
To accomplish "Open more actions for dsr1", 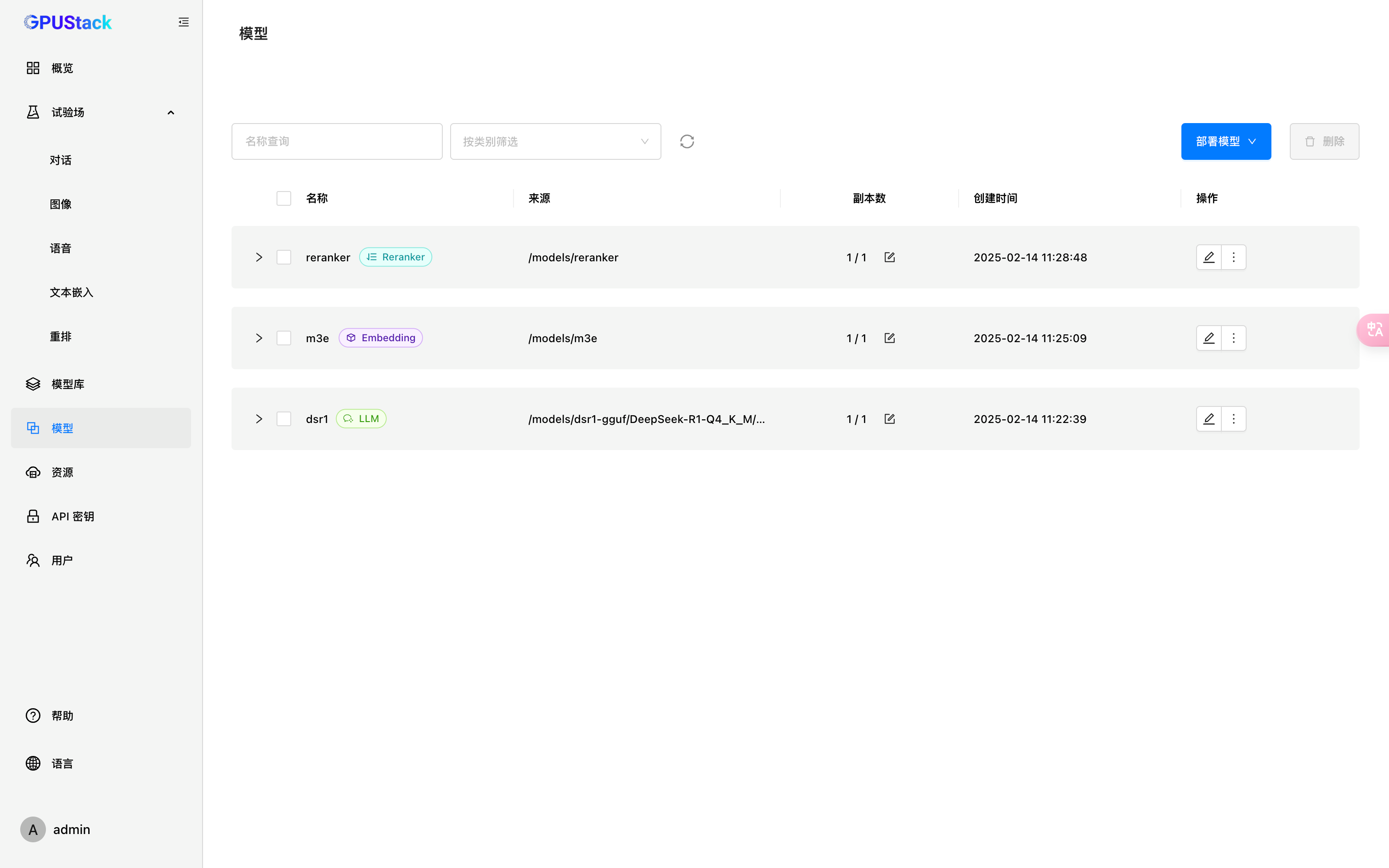I will point(1233,419).
